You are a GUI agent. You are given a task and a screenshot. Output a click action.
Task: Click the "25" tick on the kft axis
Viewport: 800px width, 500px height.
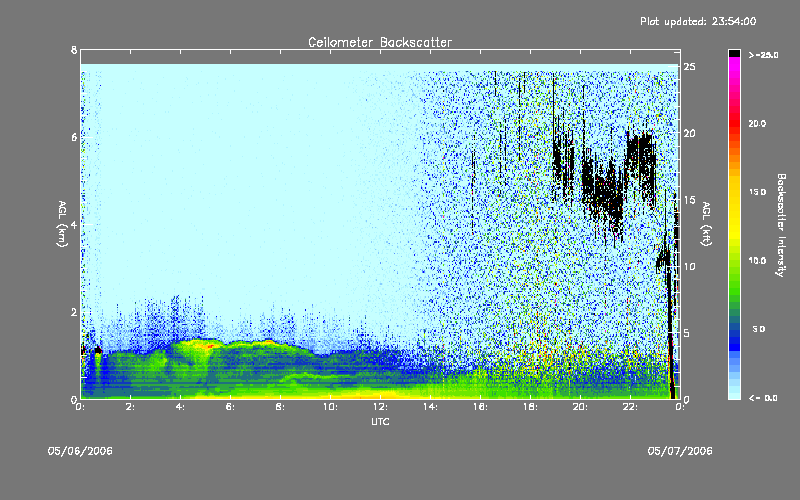pos(689,67)
